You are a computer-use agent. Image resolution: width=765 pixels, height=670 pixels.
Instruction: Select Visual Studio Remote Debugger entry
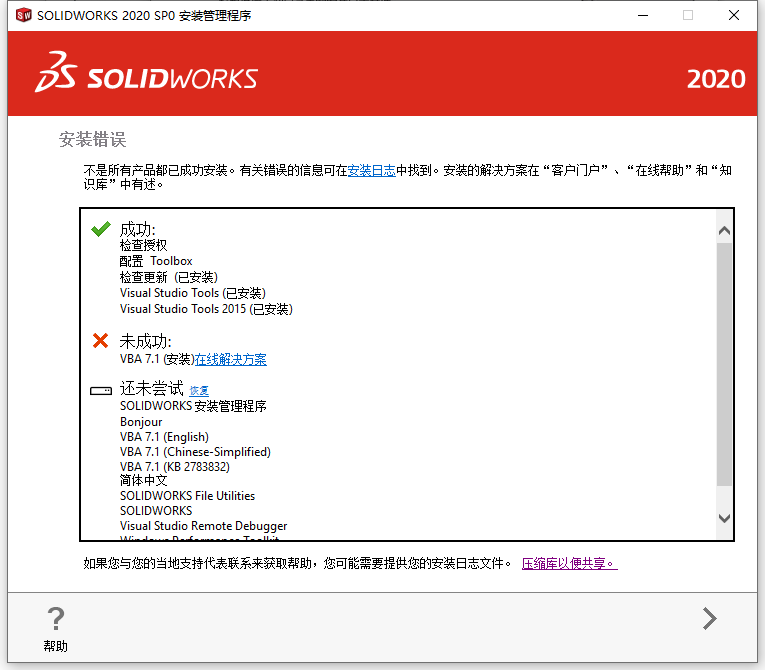coord(203,526)
